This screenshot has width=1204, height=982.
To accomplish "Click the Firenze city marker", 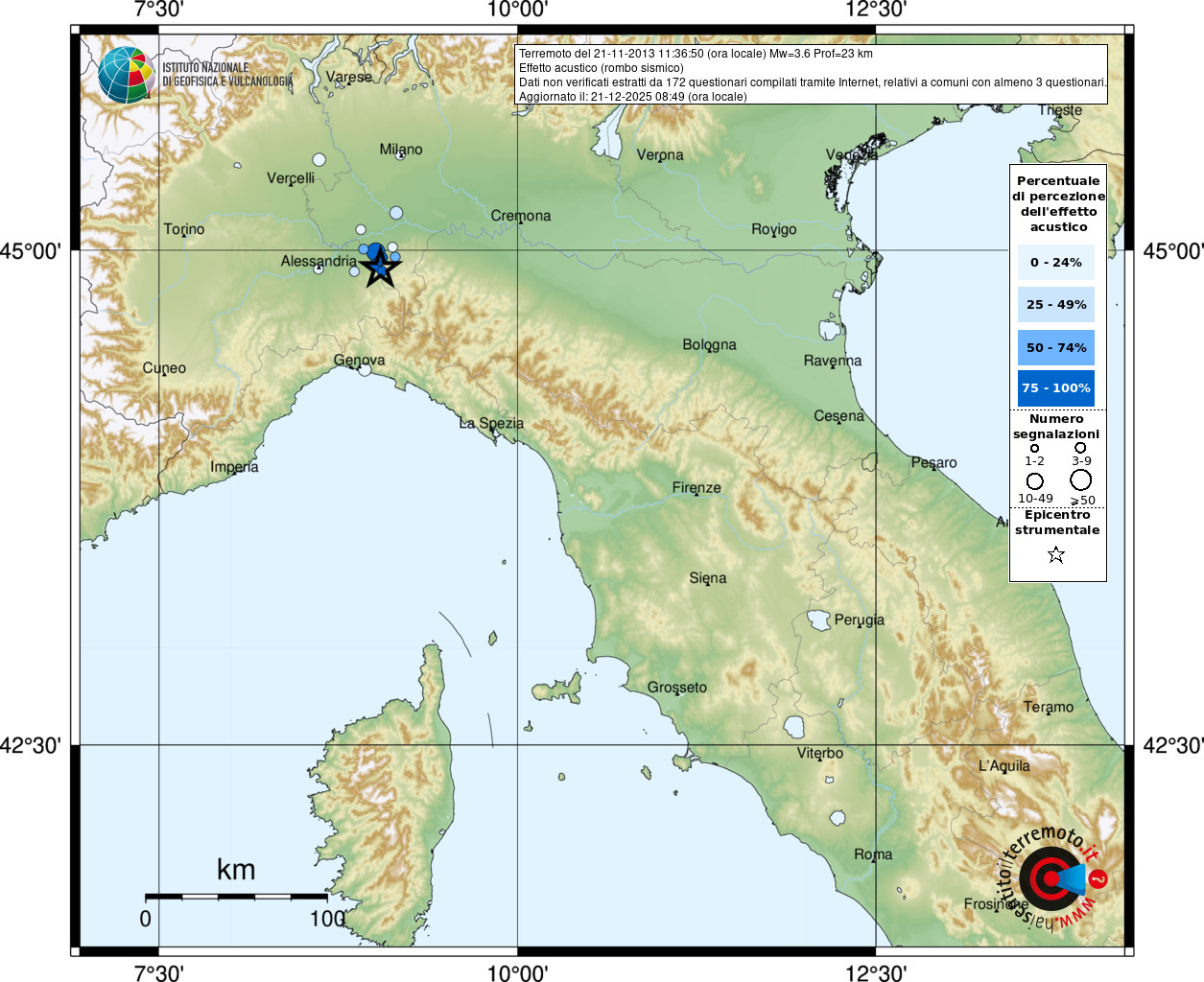I will click(x=696, y=497).
